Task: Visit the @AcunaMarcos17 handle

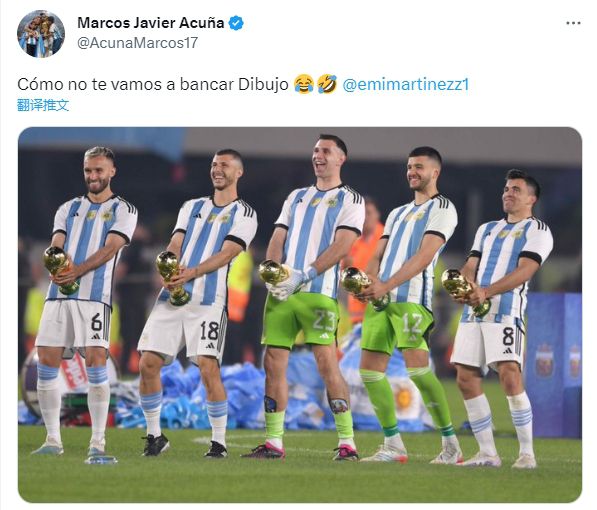Action: [137, 43]
